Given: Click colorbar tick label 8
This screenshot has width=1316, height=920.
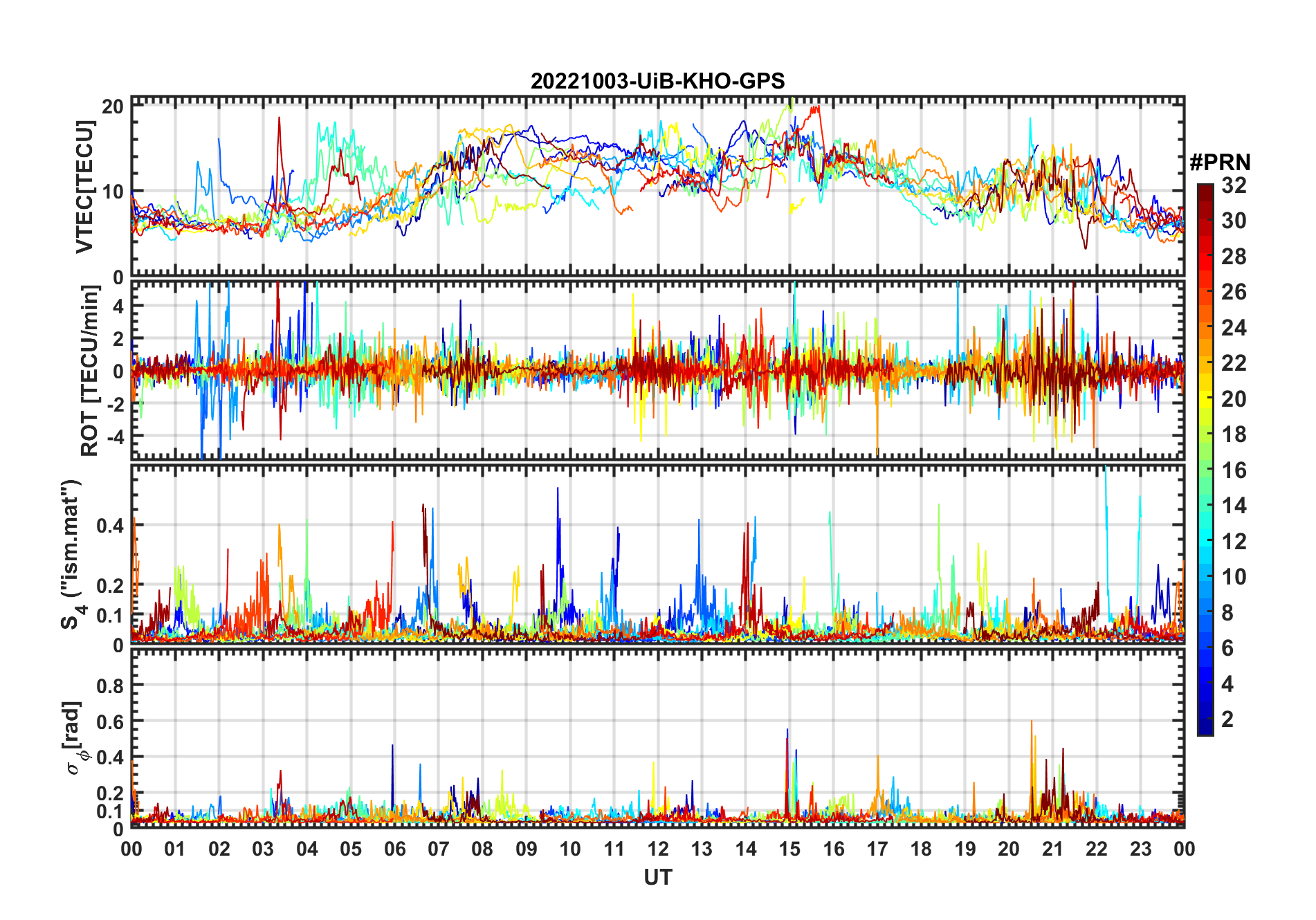Looking at the screenshot, I should click(1227, 613).
